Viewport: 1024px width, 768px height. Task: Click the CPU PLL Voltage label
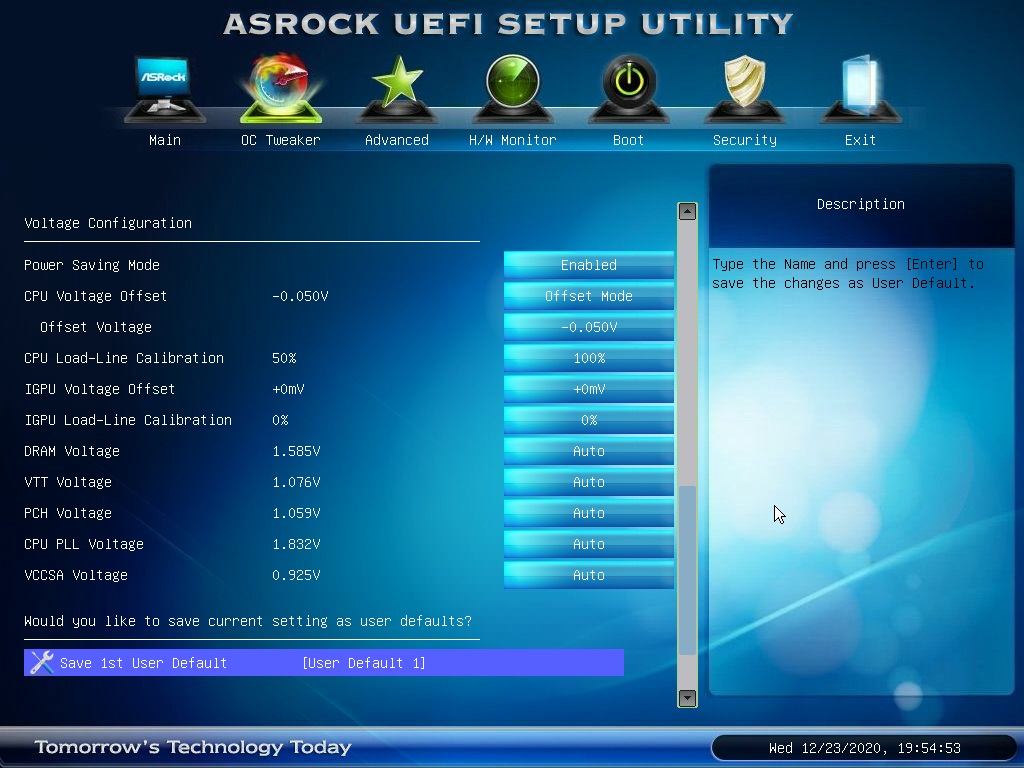point(84,544)
